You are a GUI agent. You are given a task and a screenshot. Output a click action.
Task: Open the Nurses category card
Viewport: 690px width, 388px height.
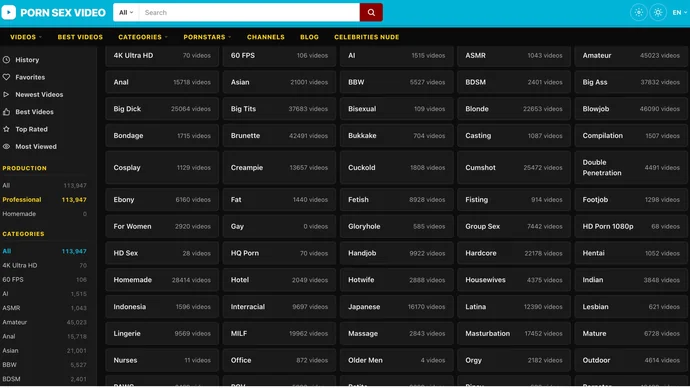pyautogui.click(x=162, y=360)
